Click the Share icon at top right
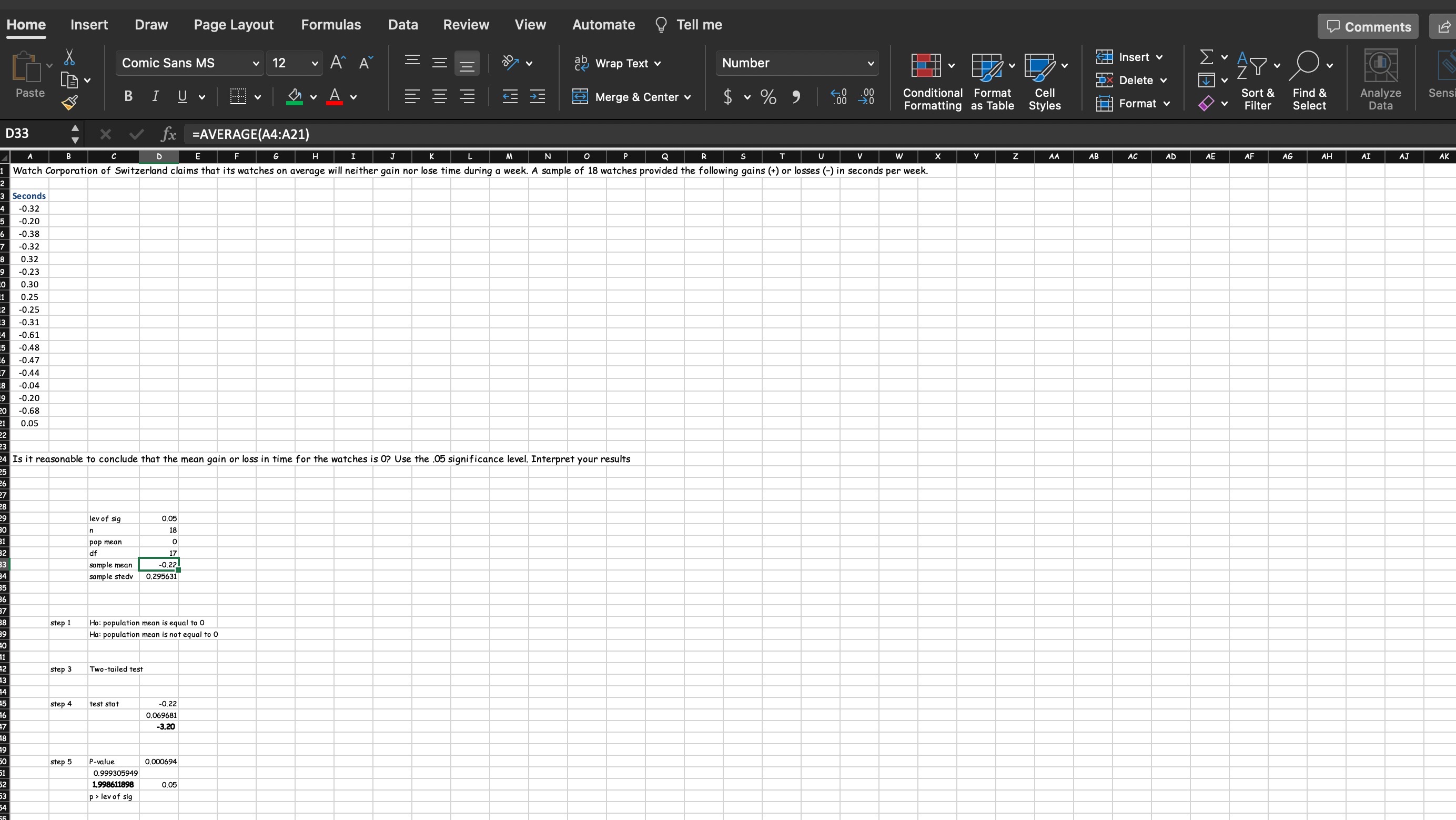This screenshot has height=820, width=1456. click(1445, 27)
